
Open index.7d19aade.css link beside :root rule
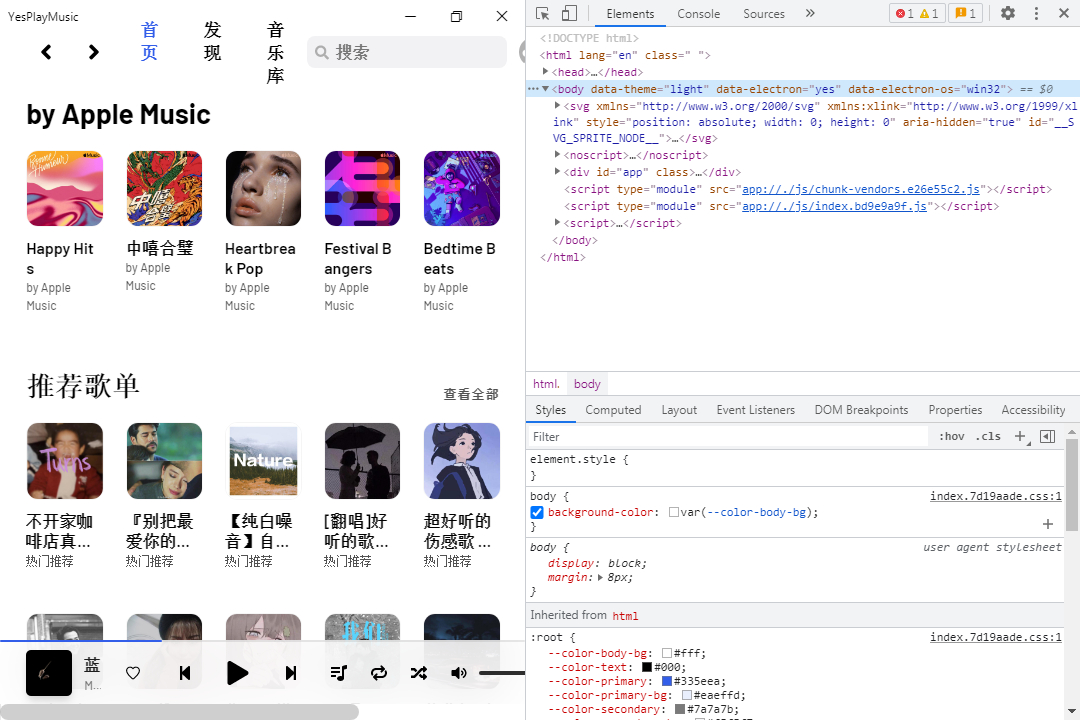point(995,637)
